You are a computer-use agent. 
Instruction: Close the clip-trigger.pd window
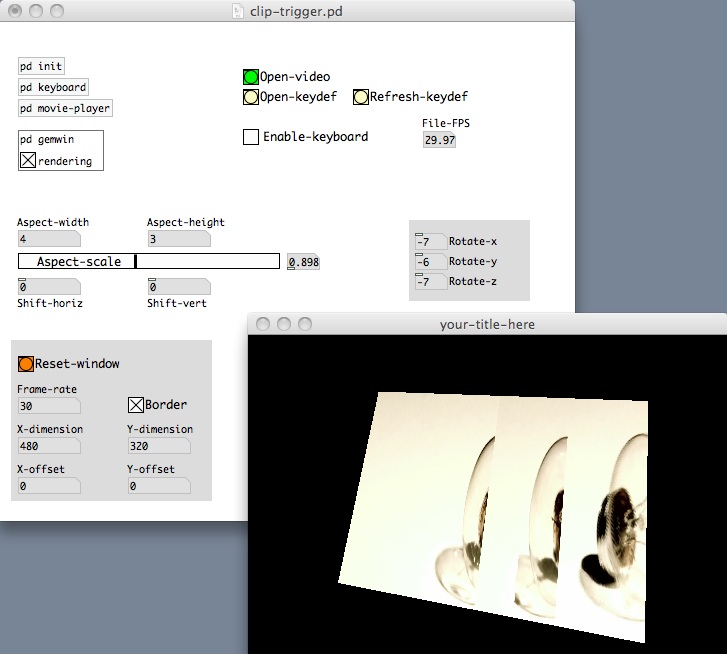15,11
